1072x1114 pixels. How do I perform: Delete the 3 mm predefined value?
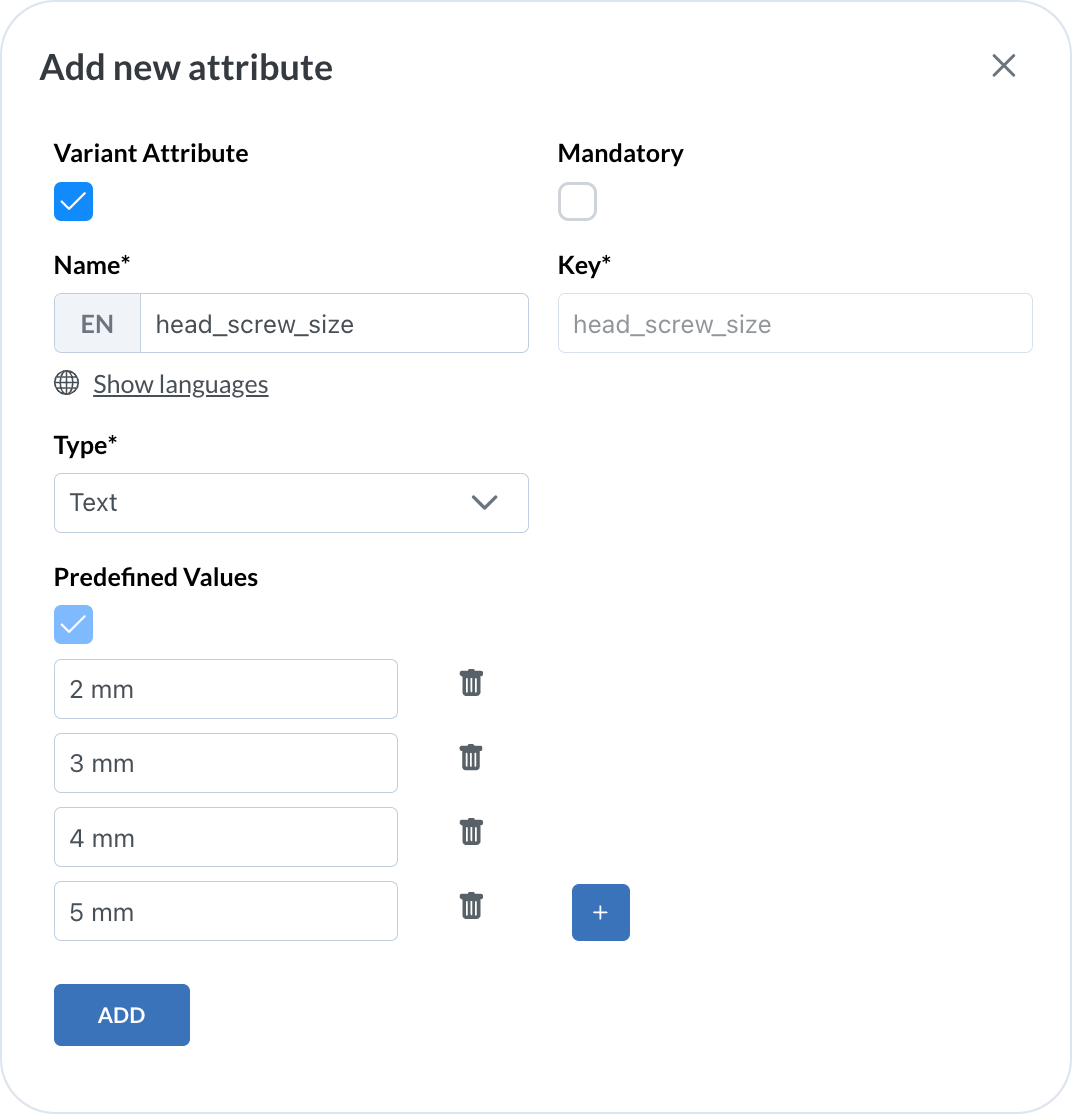(x=471, y=758)
